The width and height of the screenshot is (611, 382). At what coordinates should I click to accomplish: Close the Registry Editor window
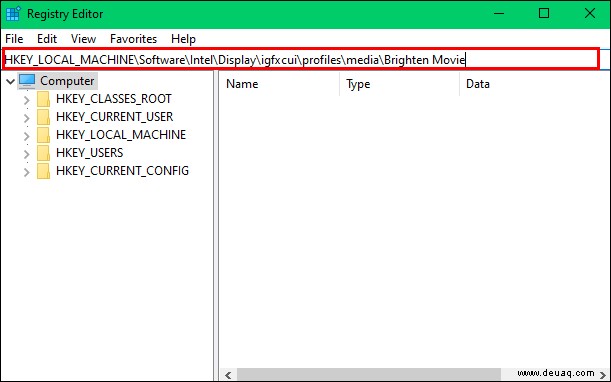(x=590, y=14)
